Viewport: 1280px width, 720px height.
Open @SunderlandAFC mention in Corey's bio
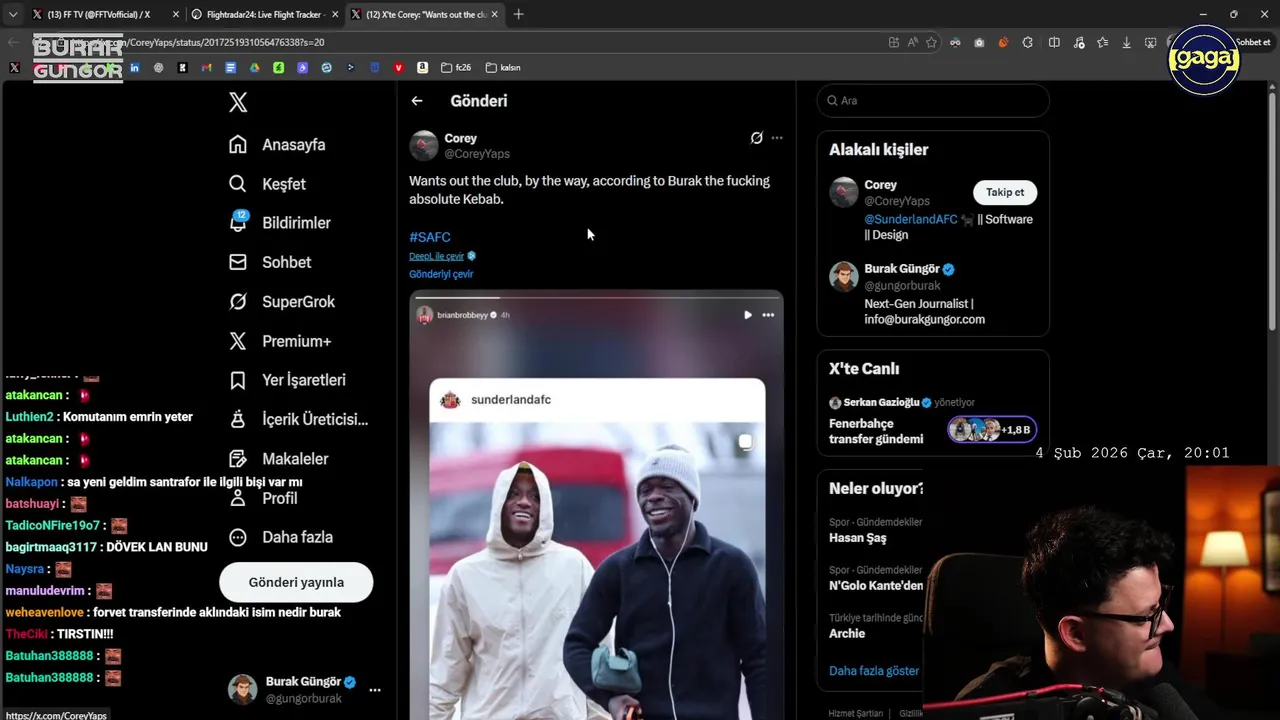point(911,219)
